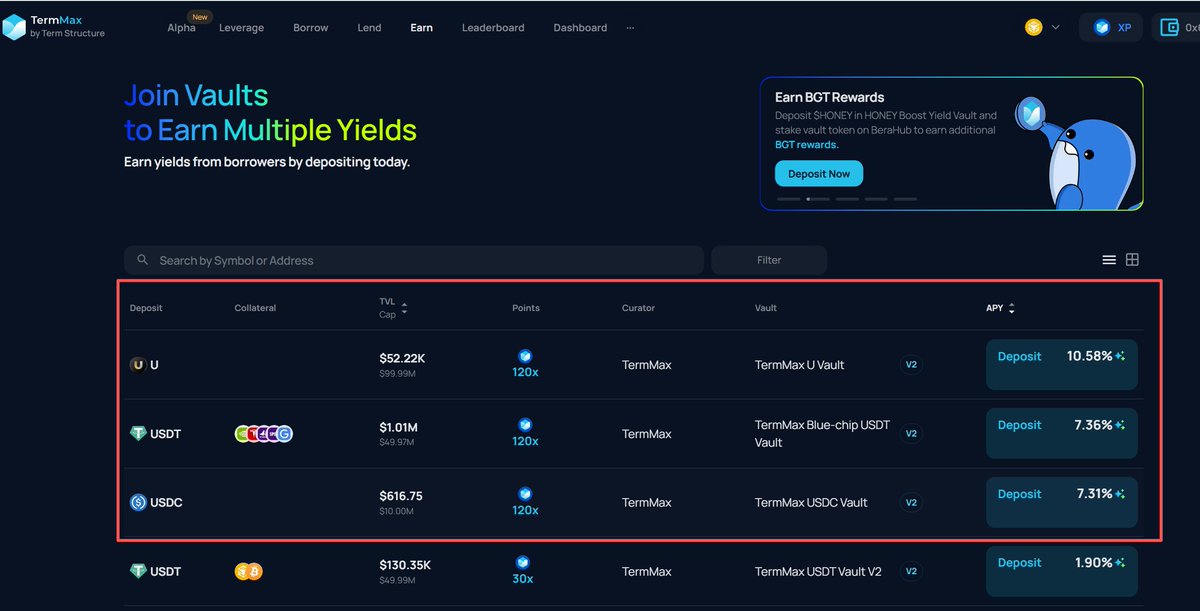Click the 30x points cube icon
Image resolution: width=1200 pixels, height=611 pixels.
tap(522, 563)
